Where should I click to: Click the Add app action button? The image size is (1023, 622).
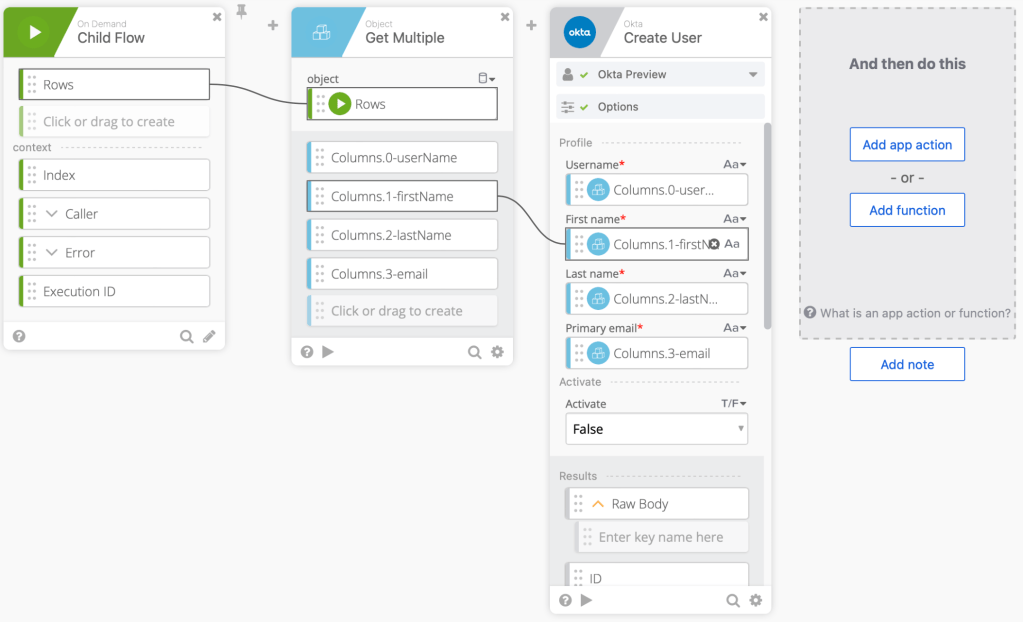point(907,144)
